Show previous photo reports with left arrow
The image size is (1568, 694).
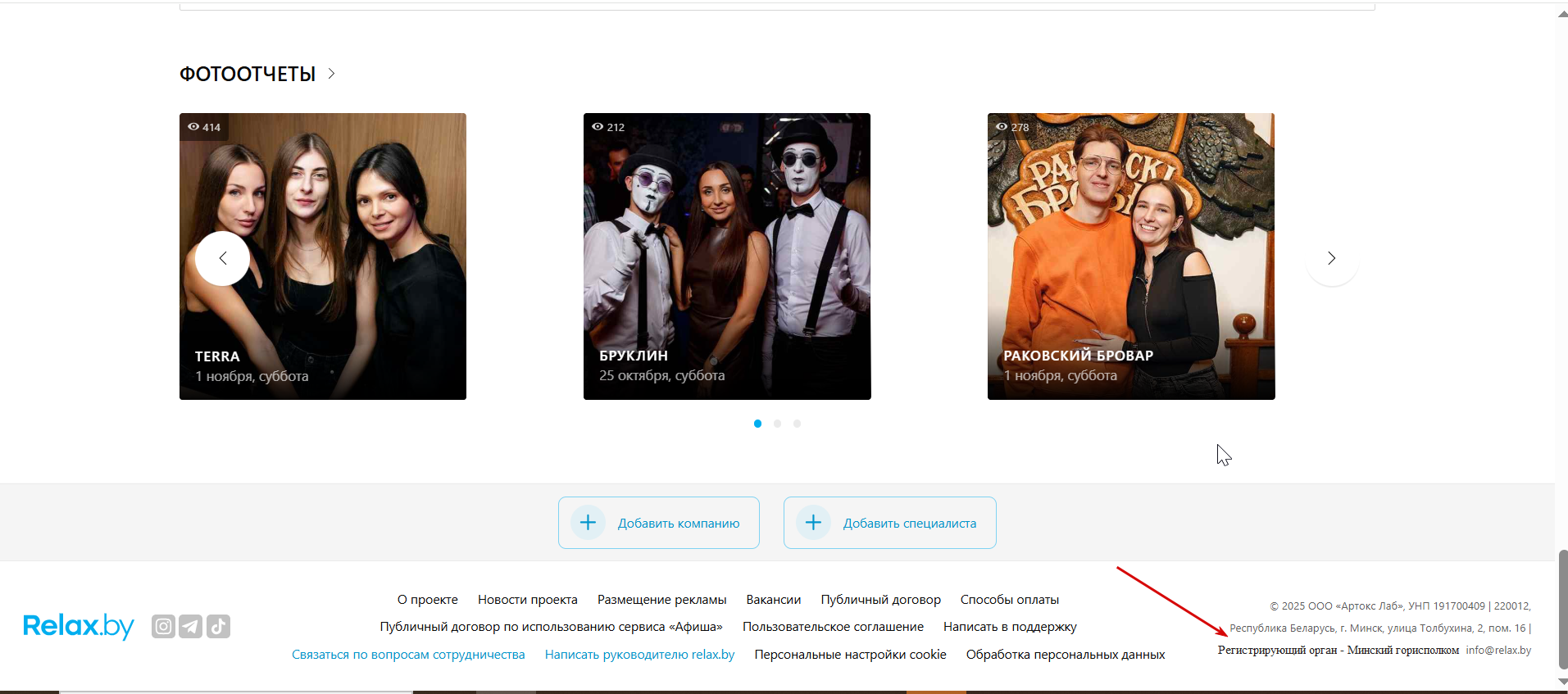[222, 258]
